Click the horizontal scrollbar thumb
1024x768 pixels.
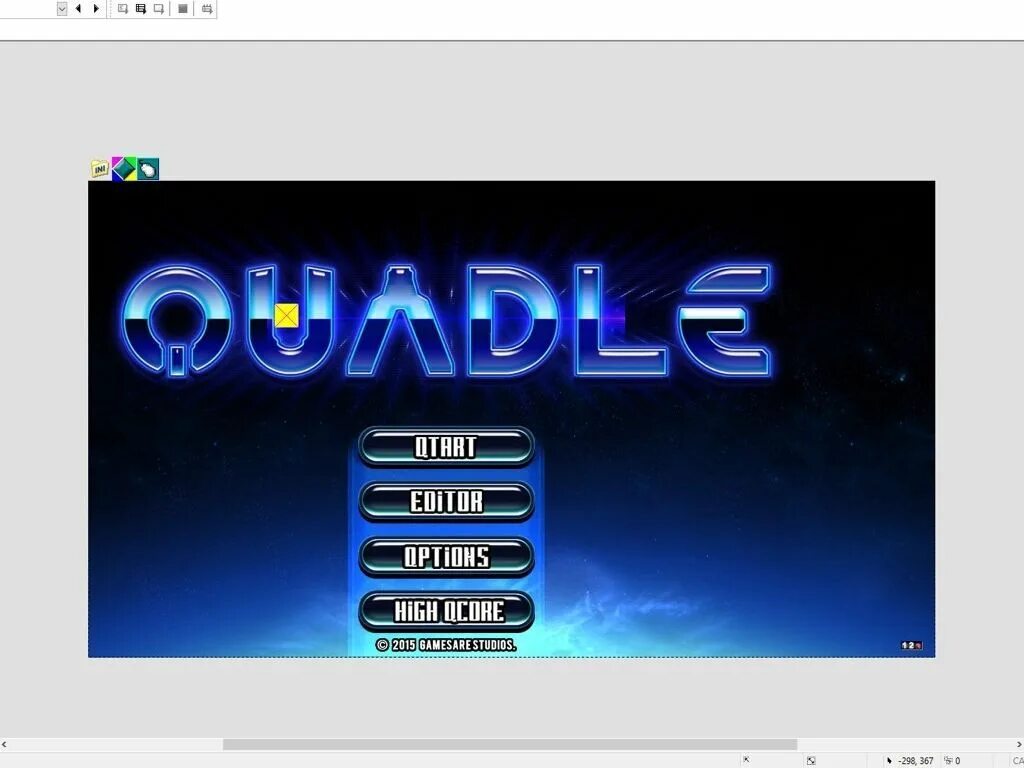point(509,744)
